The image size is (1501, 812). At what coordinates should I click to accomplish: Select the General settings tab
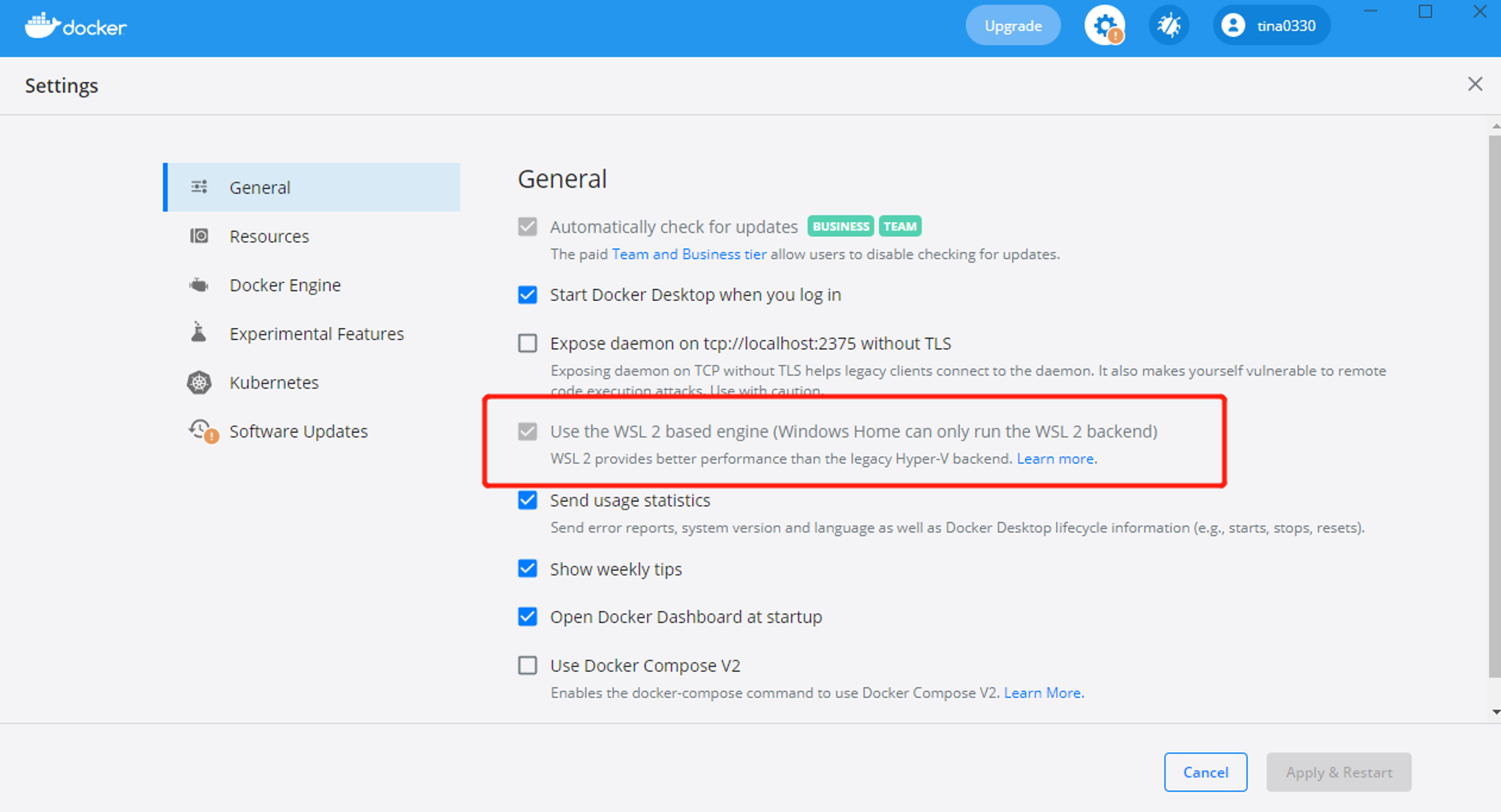click(311, 187)
